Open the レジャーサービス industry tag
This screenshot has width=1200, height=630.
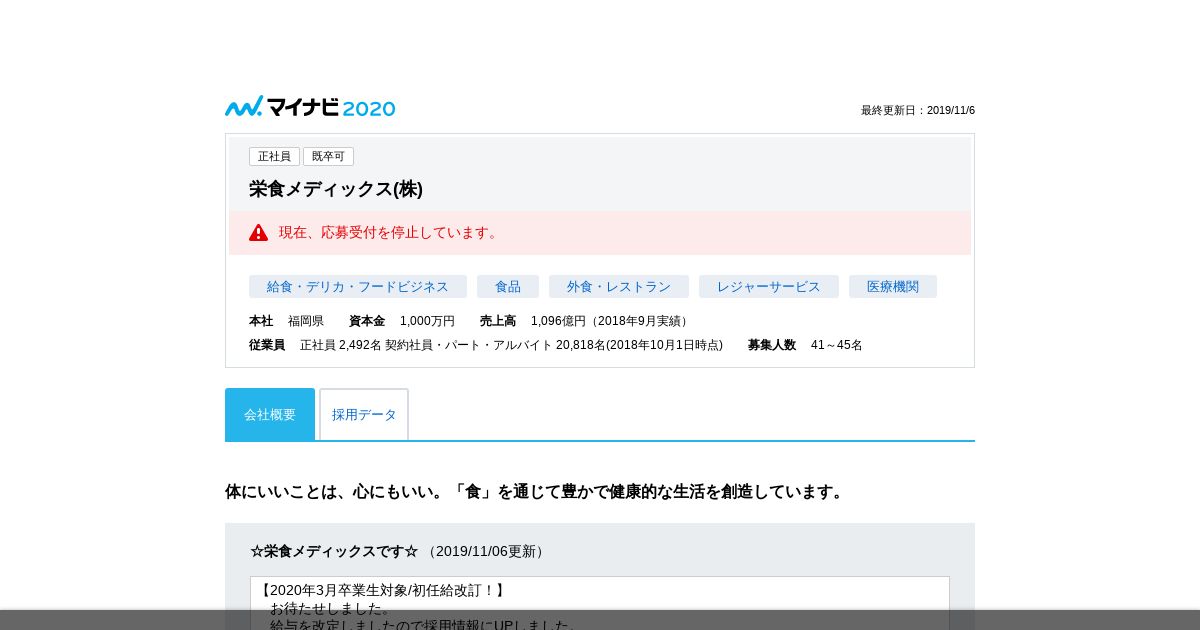[x=769, y=287]
